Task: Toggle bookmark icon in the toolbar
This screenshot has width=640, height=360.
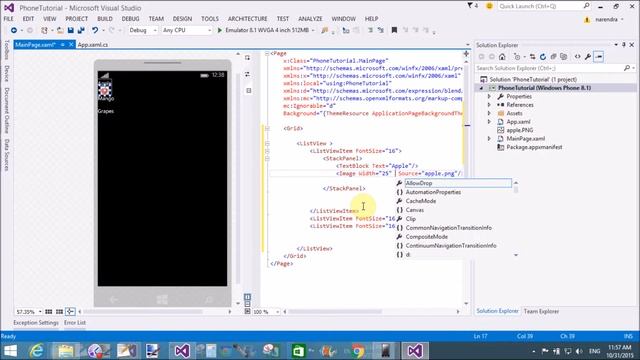Action: coord(394,30)
